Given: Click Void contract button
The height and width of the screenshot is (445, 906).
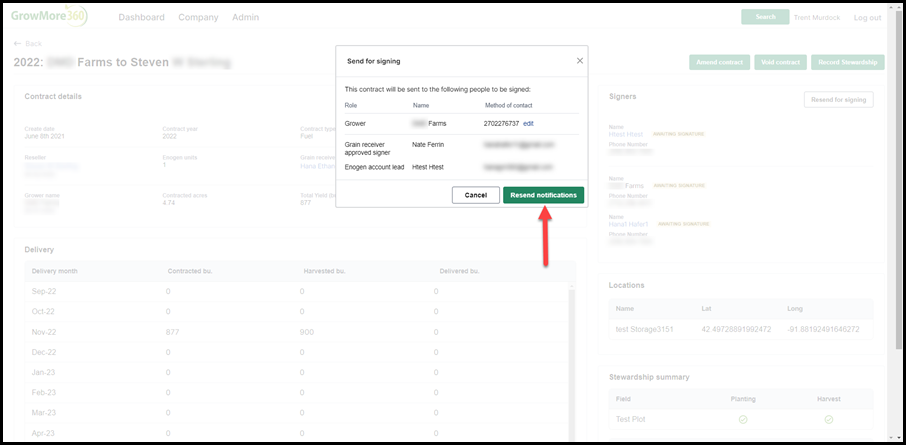Looking at the screenshot, I should pyautogui.click(x=780, y=62).
